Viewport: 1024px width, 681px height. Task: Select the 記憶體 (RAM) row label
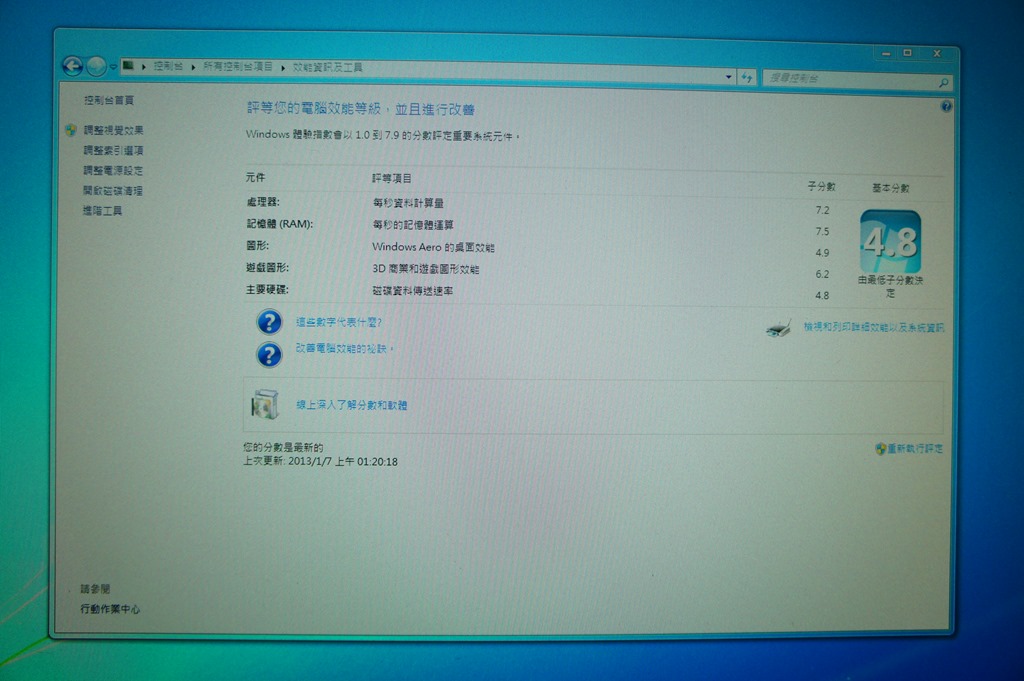click(x=280, y=223)
